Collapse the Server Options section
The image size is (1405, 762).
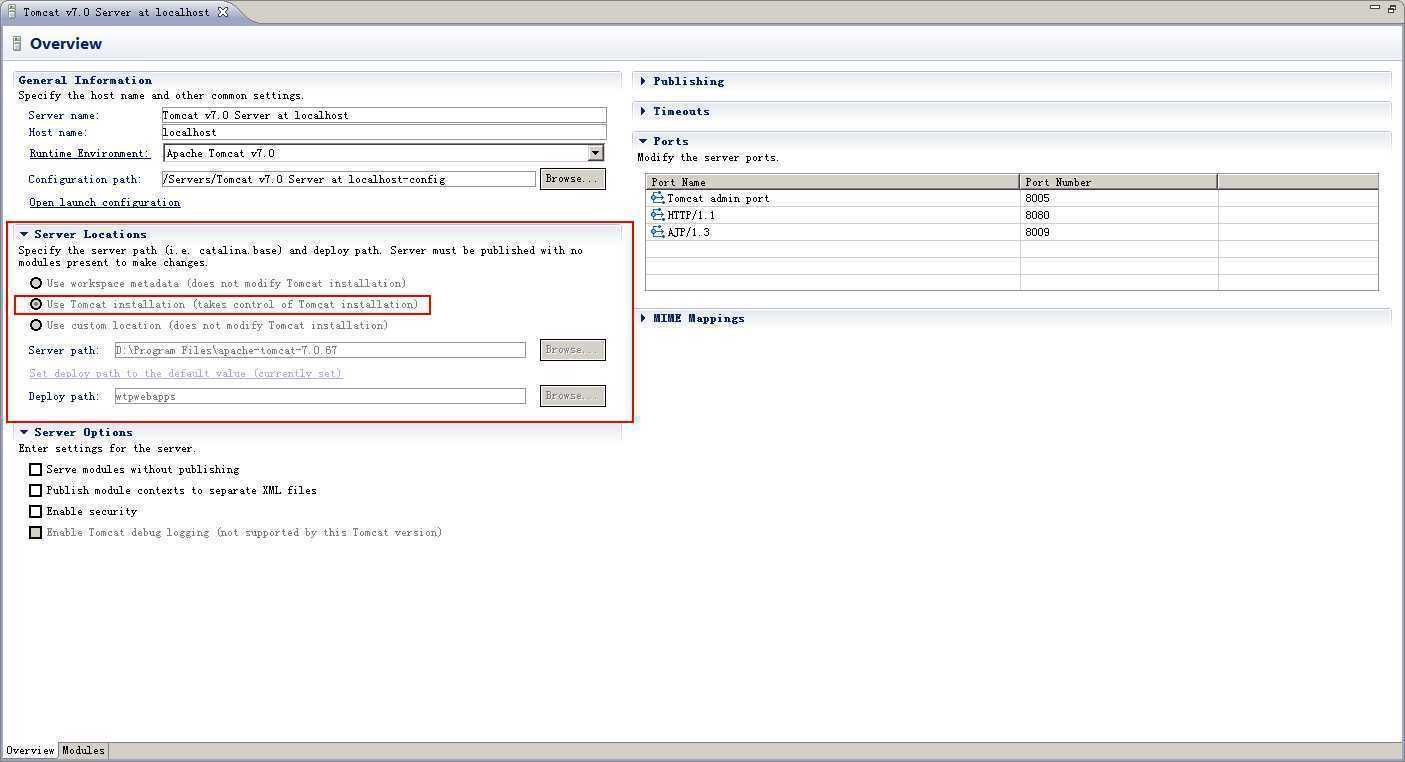[24, 432]
